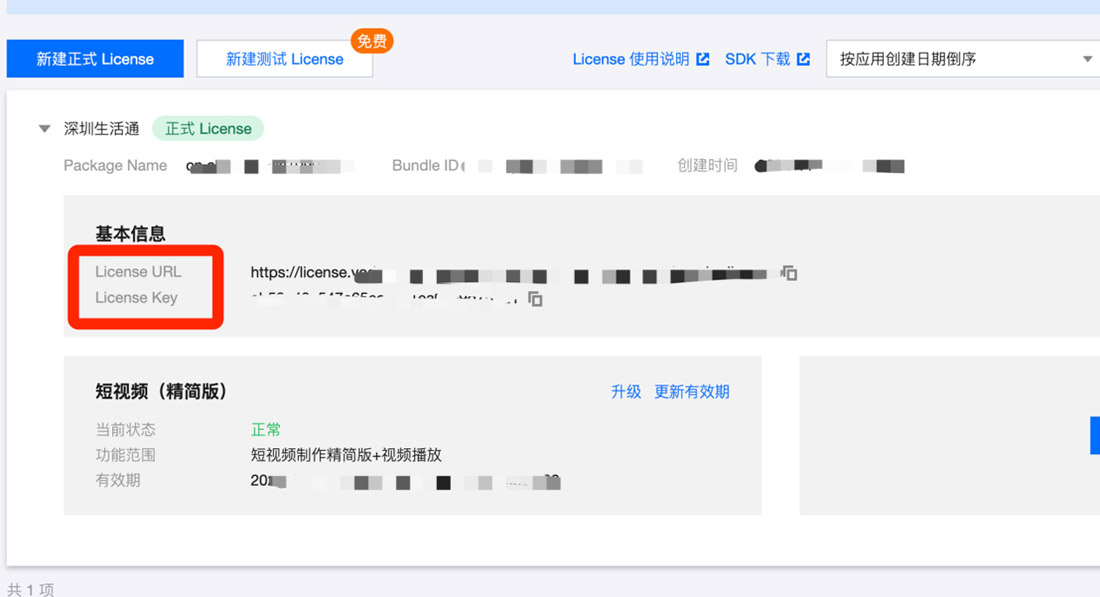1100x597 pixels.
Task: Click the sort dropdown's arrow
Action: [x=1087, y=59]
